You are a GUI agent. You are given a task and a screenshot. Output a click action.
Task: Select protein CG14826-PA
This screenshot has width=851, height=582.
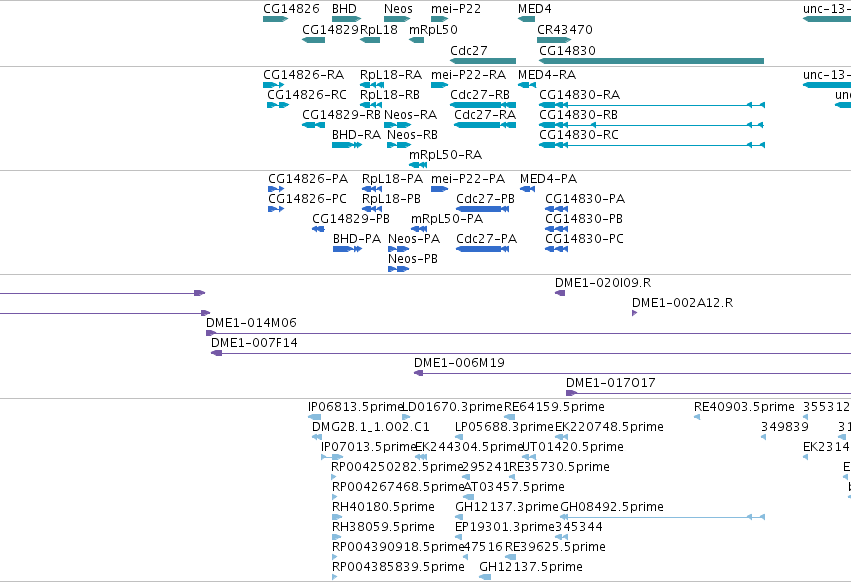tap(308, 179)
